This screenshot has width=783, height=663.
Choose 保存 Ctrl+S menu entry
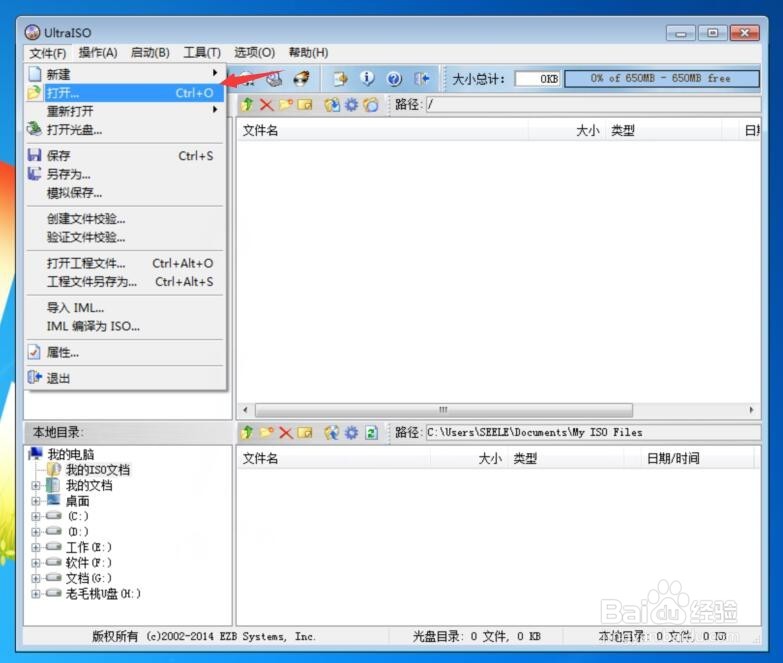pos(125,156)
